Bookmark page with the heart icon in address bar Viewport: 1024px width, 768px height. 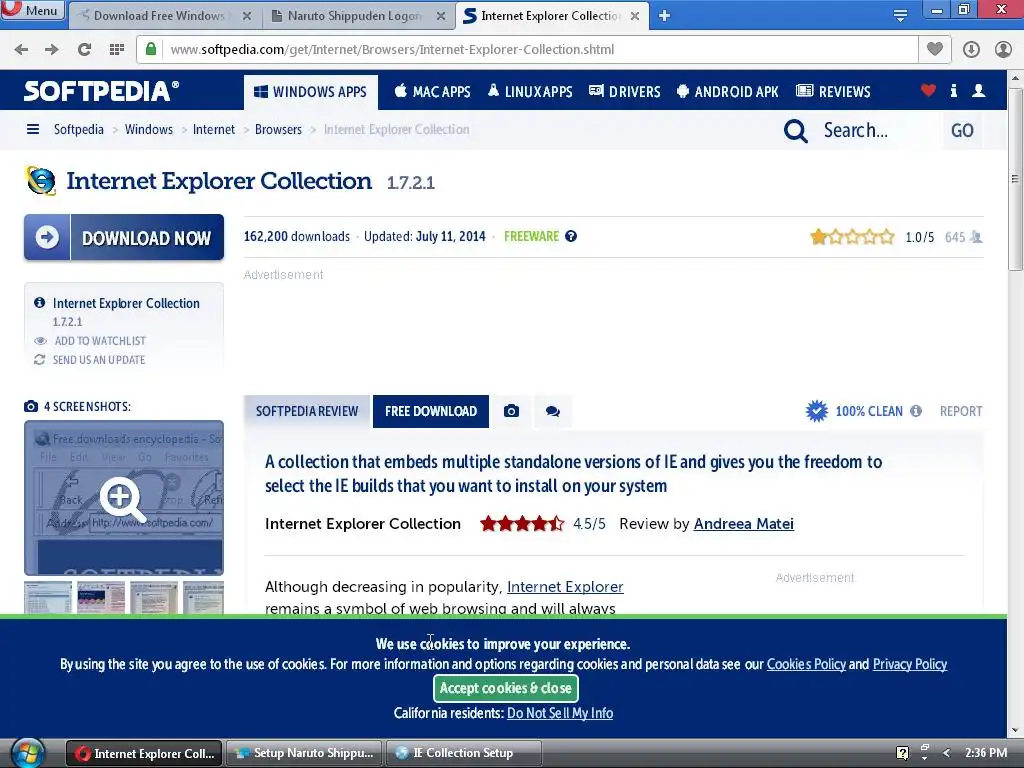935,49
